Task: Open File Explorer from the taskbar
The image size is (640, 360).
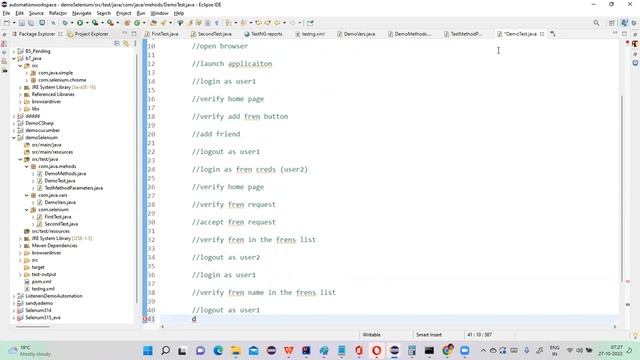Action: point(236,350)
